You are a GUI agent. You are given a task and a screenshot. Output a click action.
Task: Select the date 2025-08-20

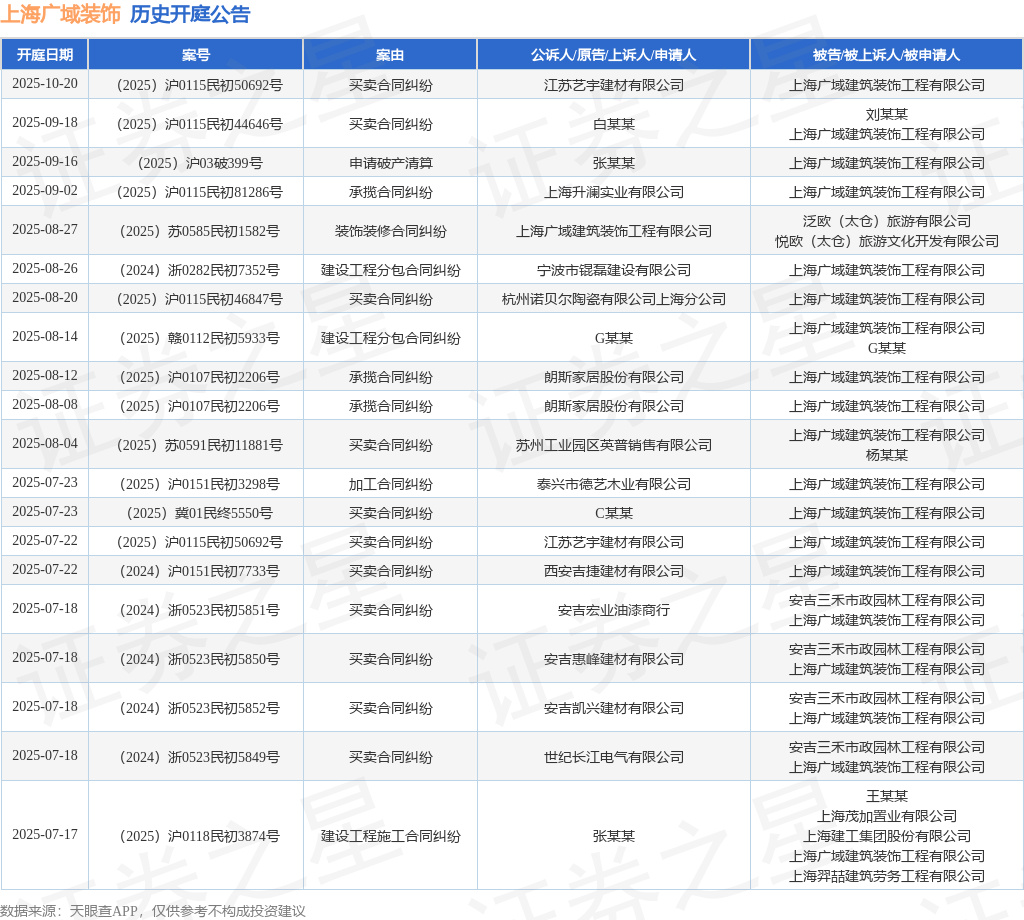click(44, 298)
